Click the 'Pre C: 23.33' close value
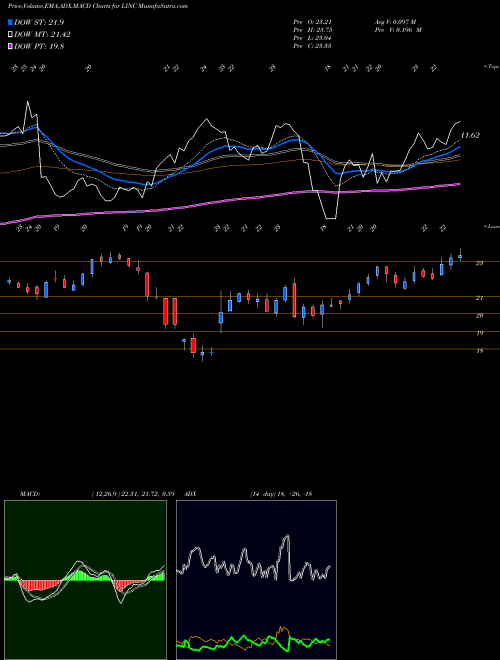Screen dimensions: 500x660 pos(312,46)
